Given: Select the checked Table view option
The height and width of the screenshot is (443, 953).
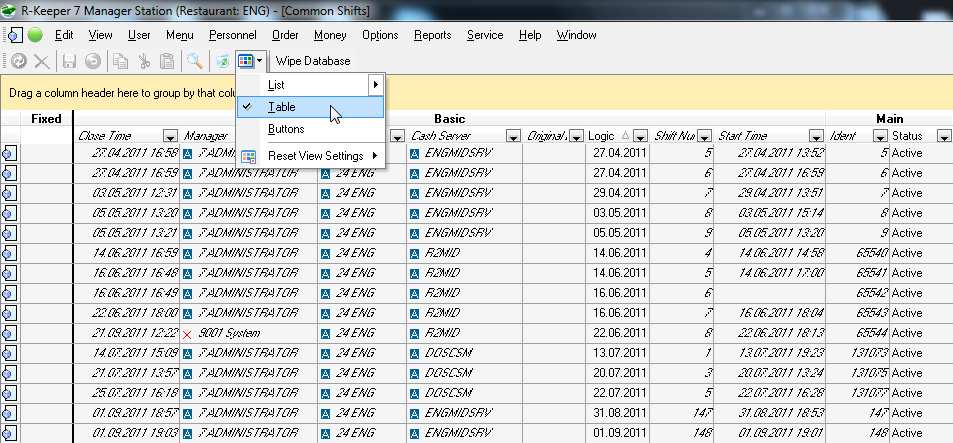Looking at the screenshot, I should click(310, 107).
